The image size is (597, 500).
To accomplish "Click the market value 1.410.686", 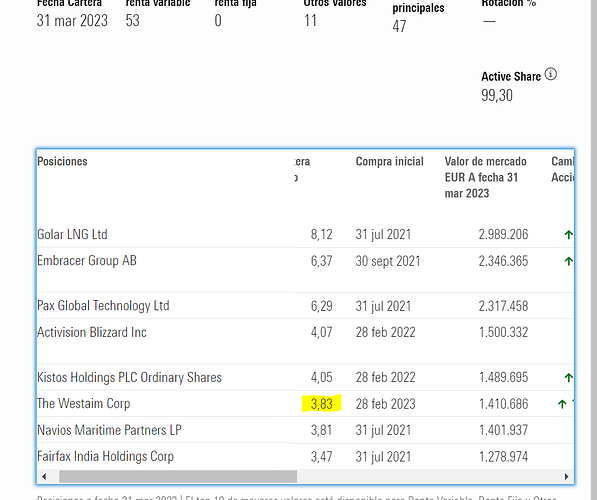I will click(503, 404).
